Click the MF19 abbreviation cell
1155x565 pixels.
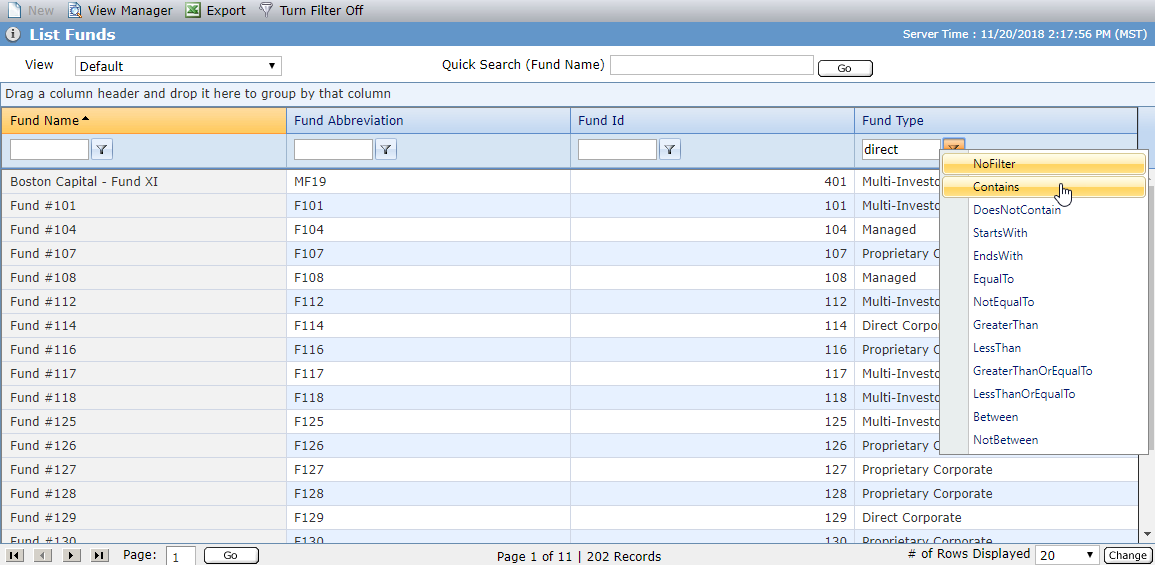(428, 181)
